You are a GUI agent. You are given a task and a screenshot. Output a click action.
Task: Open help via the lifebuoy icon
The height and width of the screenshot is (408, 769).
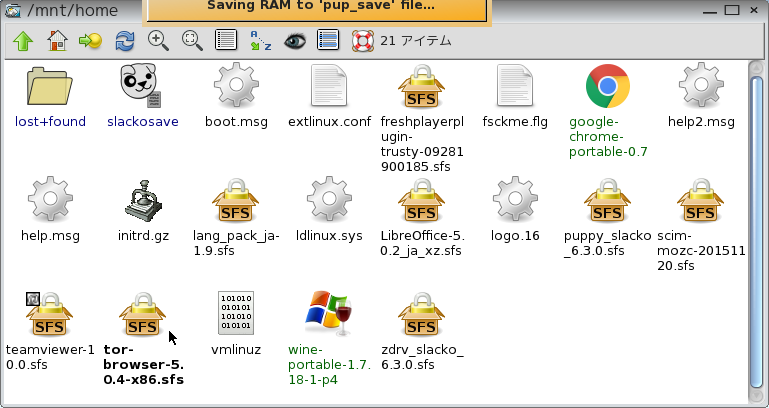pos(362,41)
